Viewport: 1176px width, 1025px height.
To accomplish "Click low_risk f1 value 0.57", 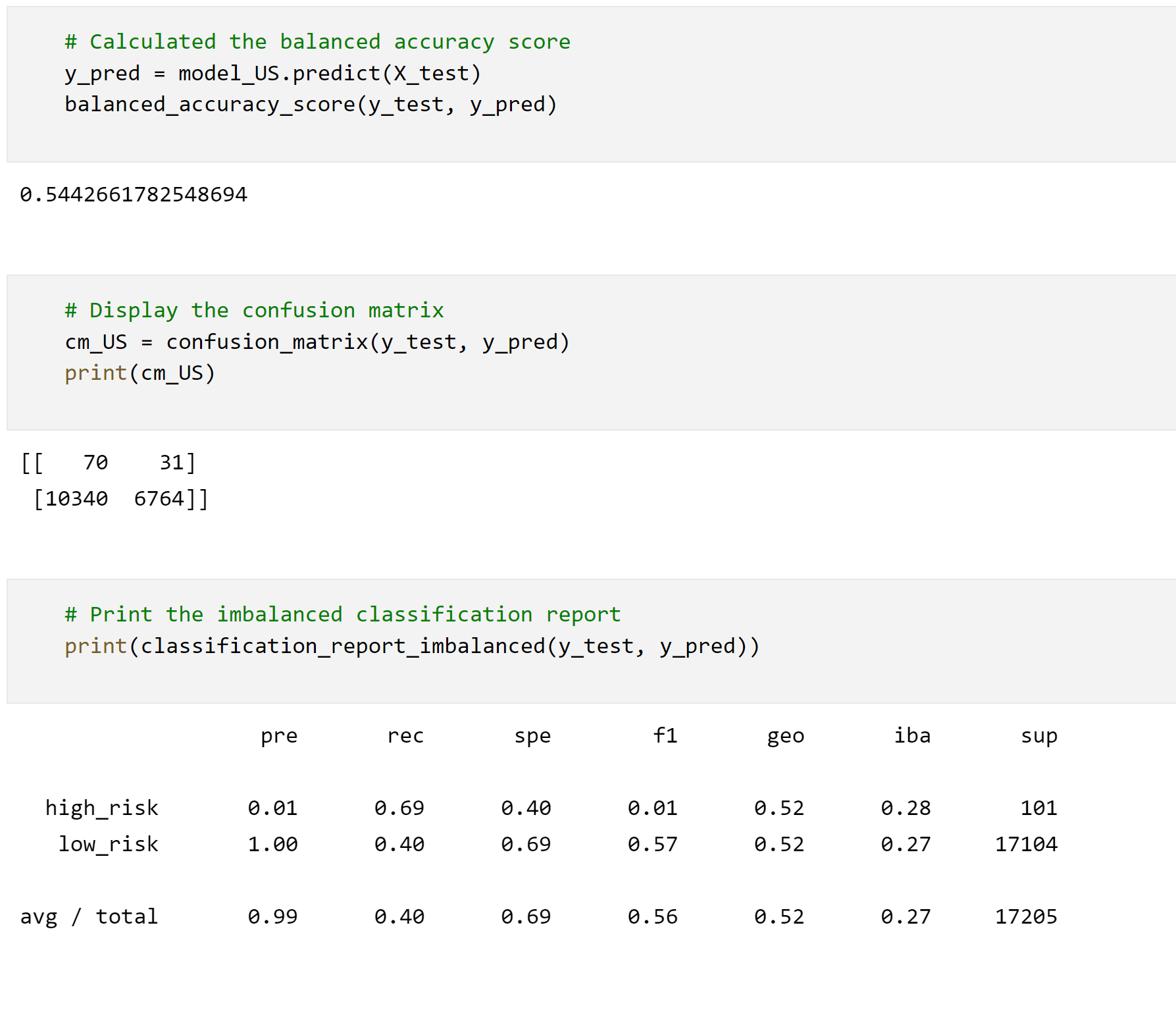I will [x=653, y=845].
